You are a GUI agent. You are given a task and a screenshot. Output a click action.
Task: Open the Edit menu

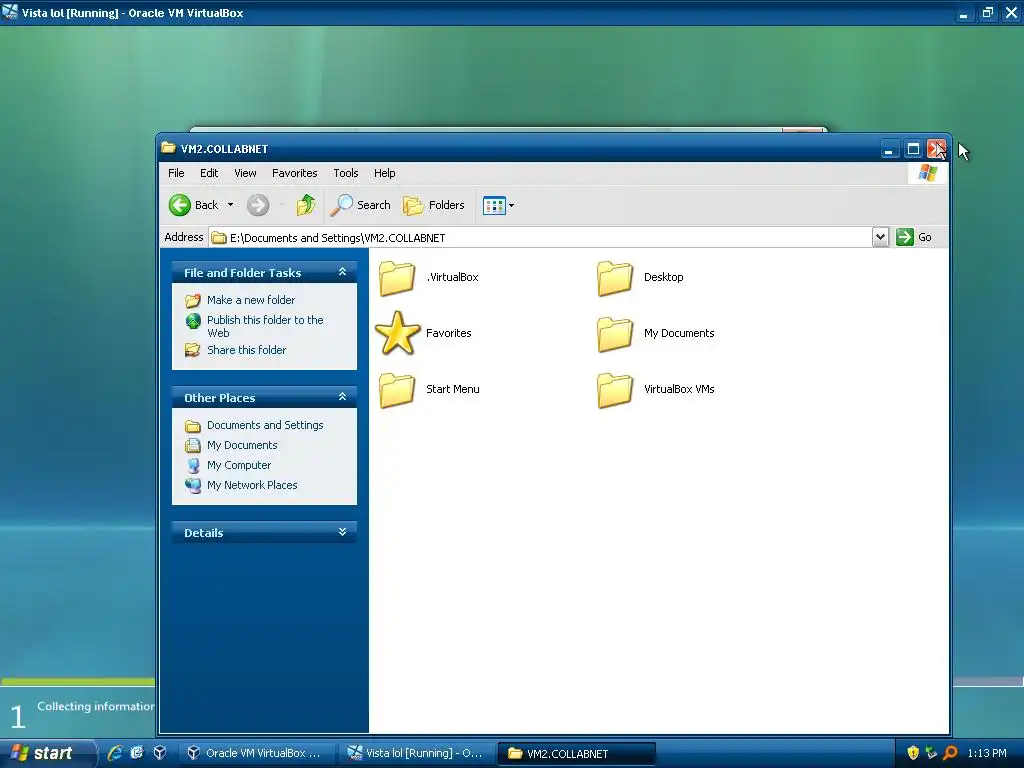point(209,173)
